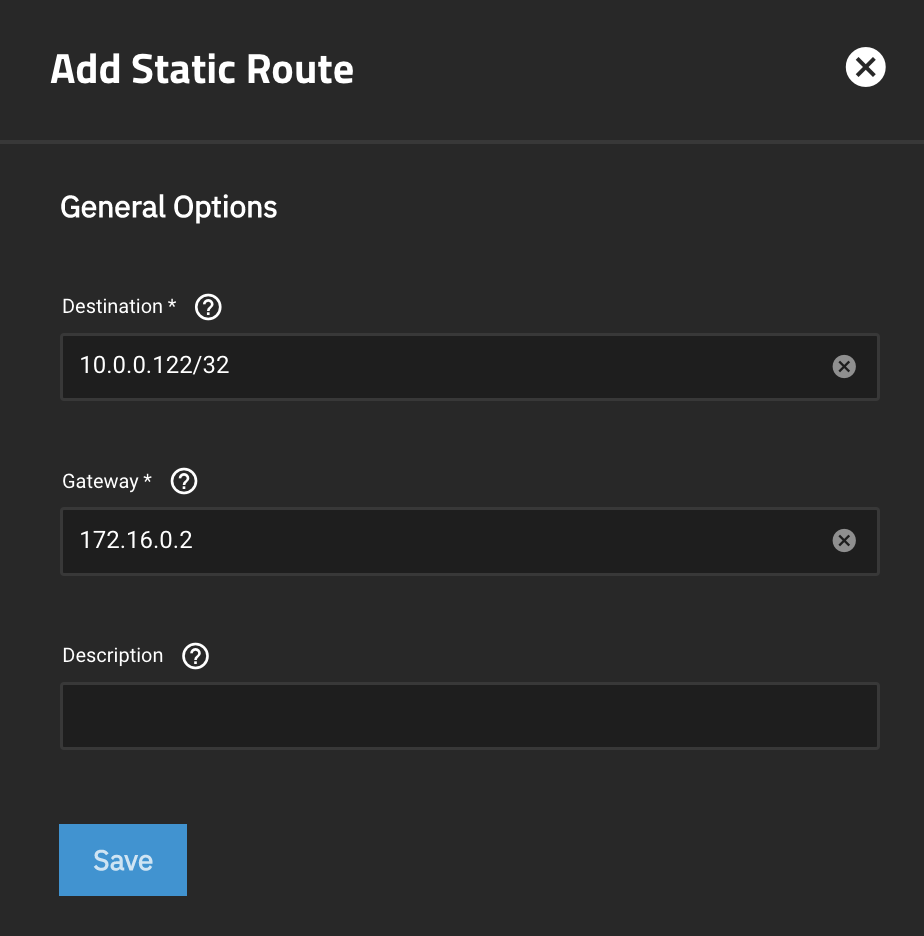Click the required asterisk beside Gateway
Screen dimensions: 924x936
[x=148, y=481]
